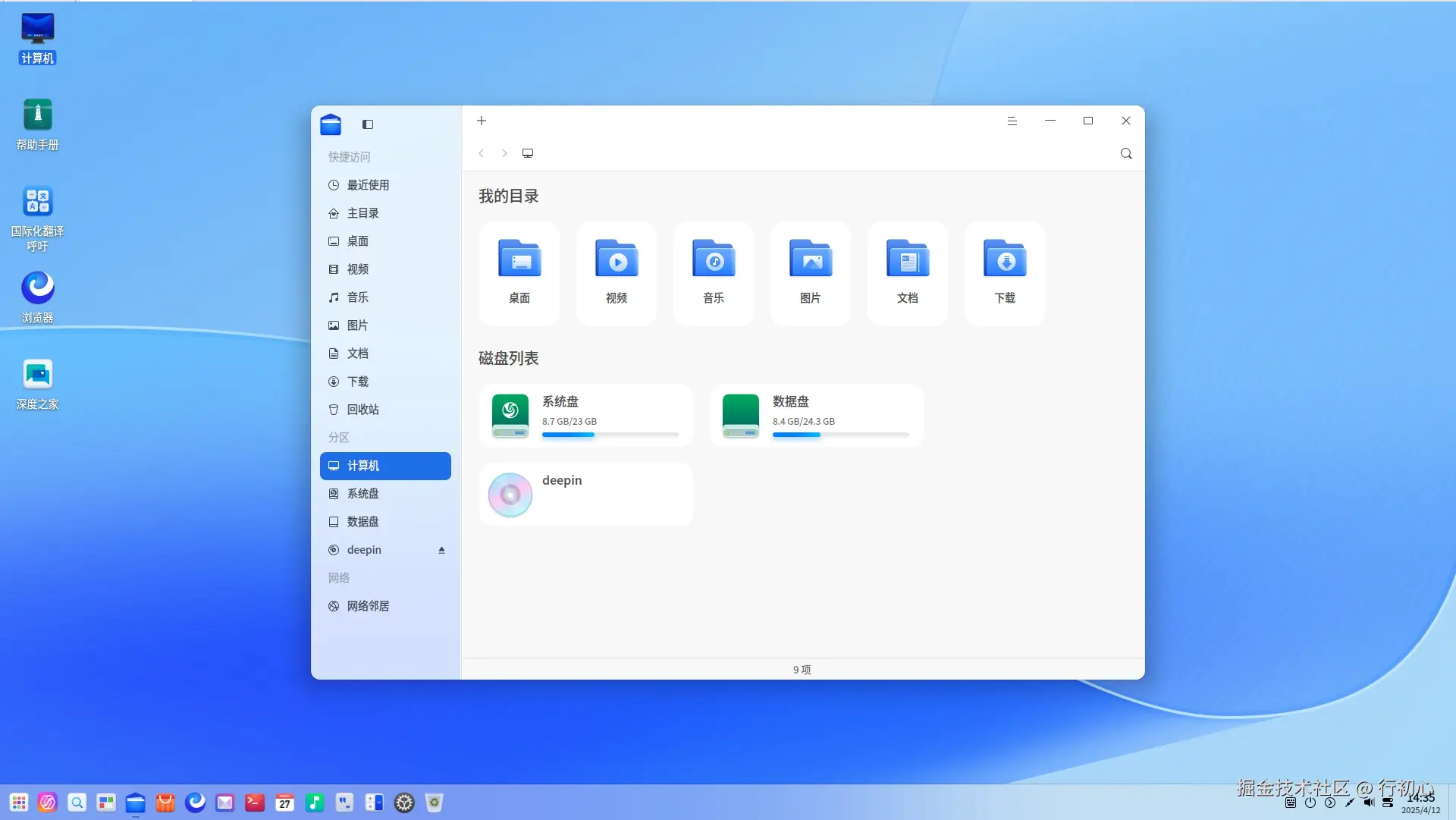Select 回收站 in the sidebar
Viewport: 1456px width, 820px height.
tap(362, 410)
